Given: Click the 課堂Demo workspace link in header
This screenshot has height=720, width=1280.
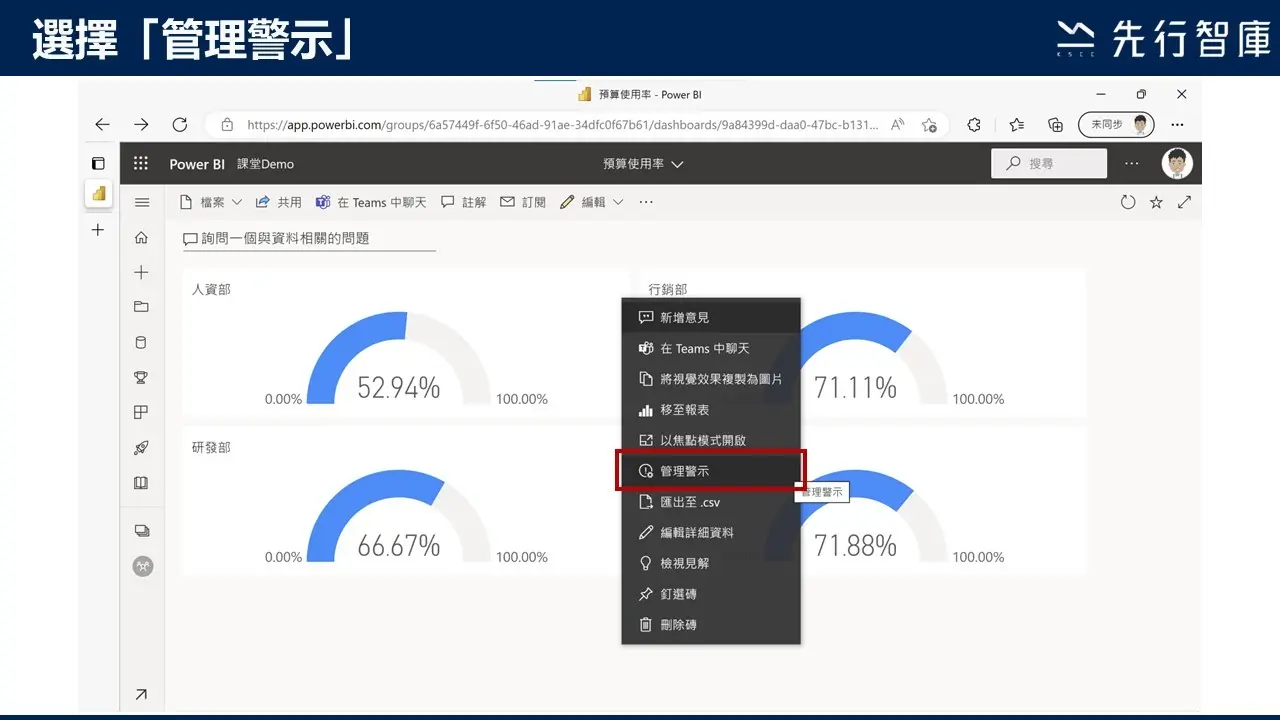Looking at the screenshot, I should 265,164.
